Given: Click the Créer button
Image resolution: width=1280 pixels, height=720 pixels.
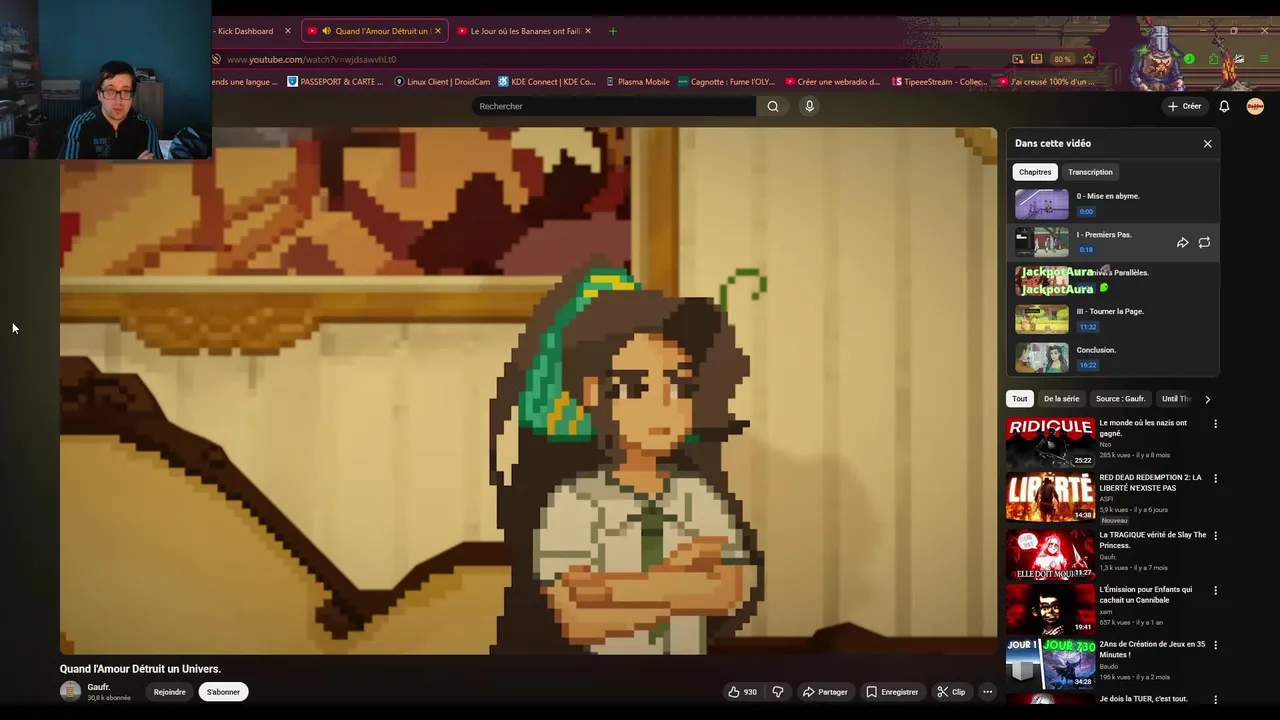Looking at the screenshot, I should click(x=1184, y=106).
